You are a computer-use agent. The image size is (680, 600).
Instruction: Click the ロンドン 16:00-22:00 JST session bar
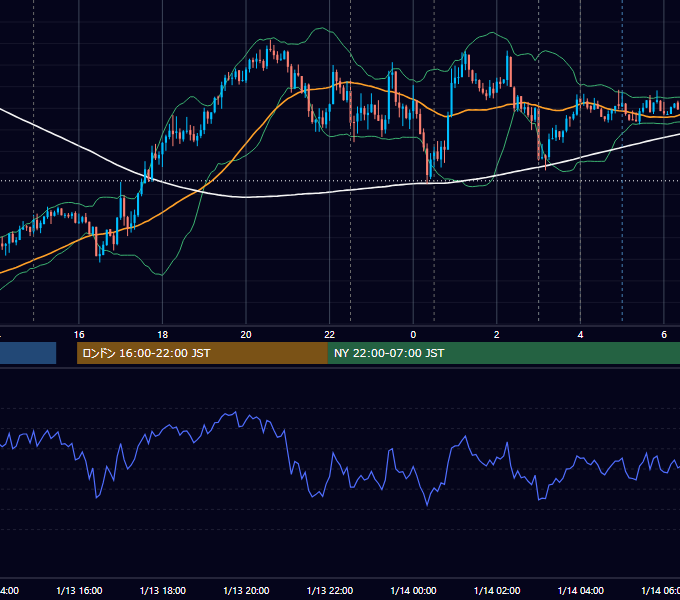(x=202, y=353)
